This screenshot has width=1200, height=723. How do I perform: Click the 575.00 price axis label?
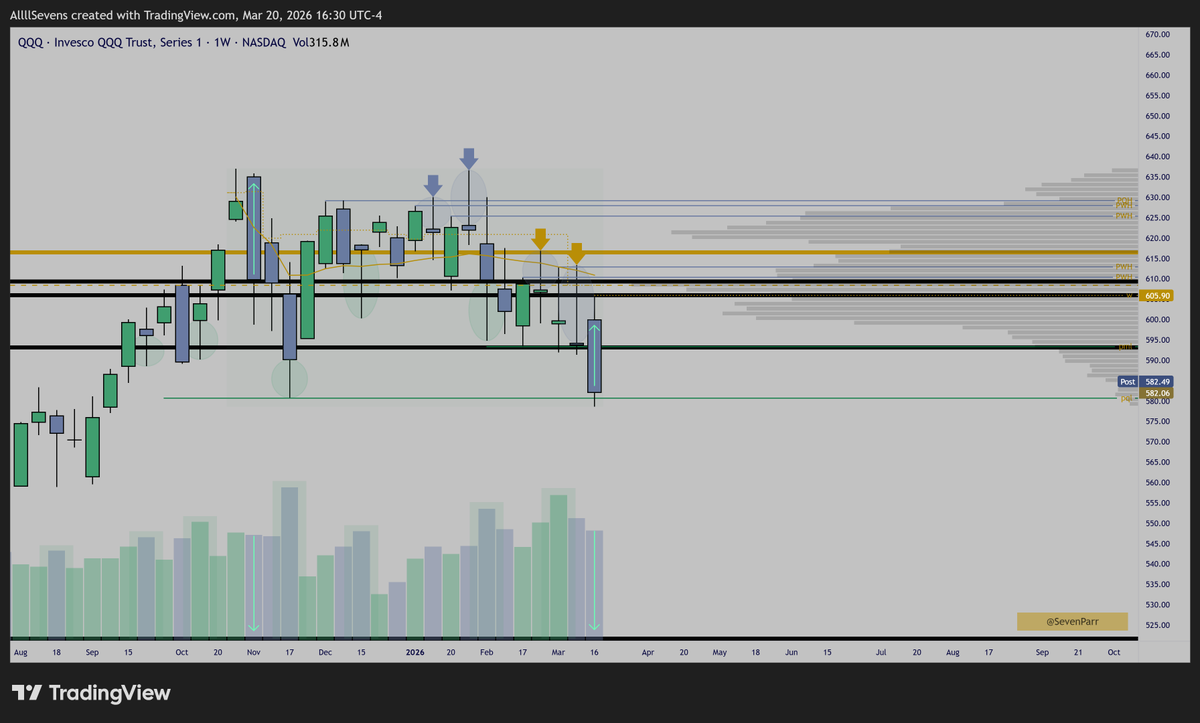tap(1158, 422)
